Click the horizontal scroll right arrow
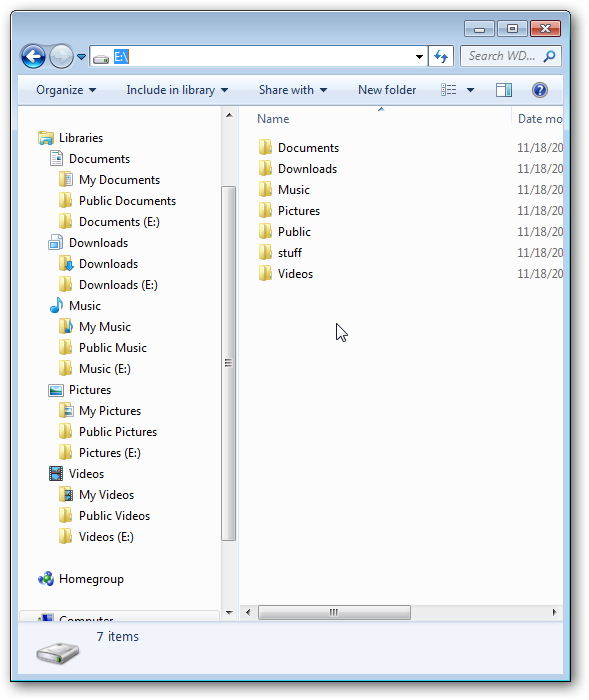This screenshot has width=589, height=700. pyautogui.click(x=554, y=612)
